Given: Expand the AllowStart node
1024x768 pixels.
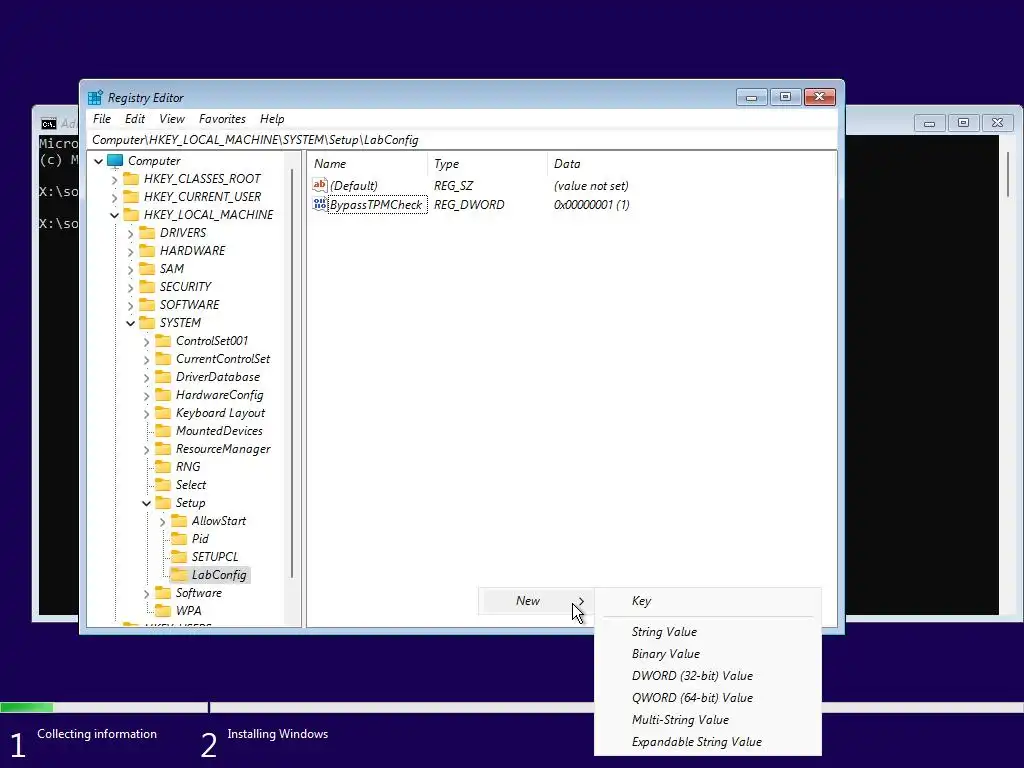Looking at the screenshot, I should 162,521.
